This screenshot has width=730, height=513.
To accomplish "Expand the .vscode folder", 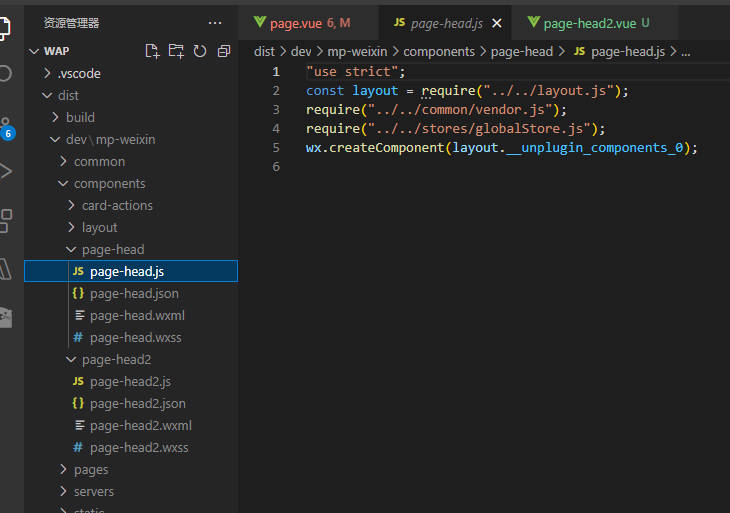I will pos(79,73).
